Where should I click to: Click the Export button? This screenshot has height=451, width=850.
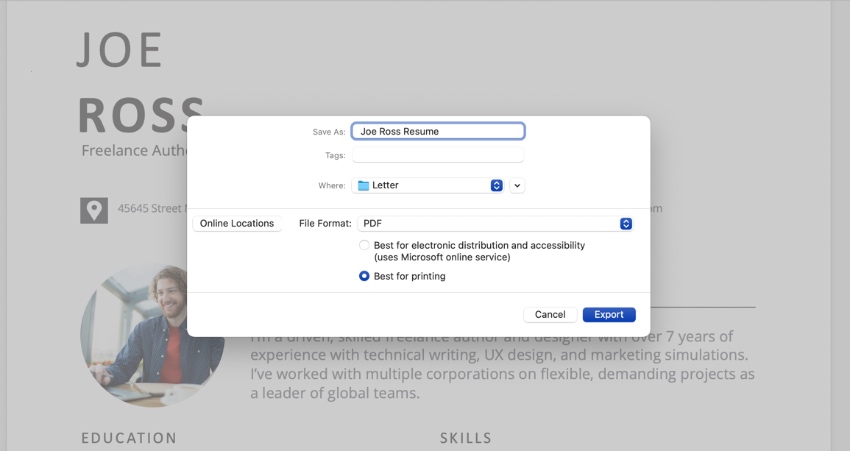click(x=609, y=314)
